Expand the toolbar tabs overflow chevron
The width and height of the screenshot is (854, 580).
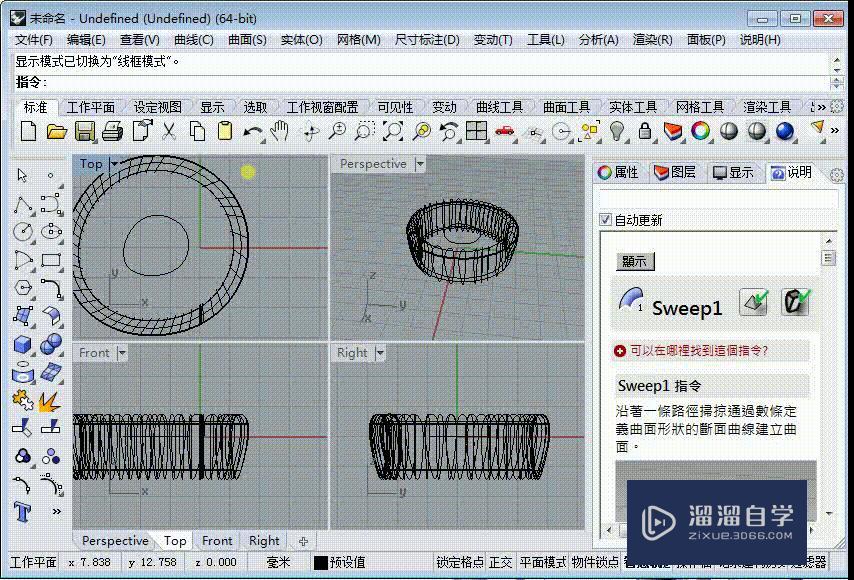point(819,107)
